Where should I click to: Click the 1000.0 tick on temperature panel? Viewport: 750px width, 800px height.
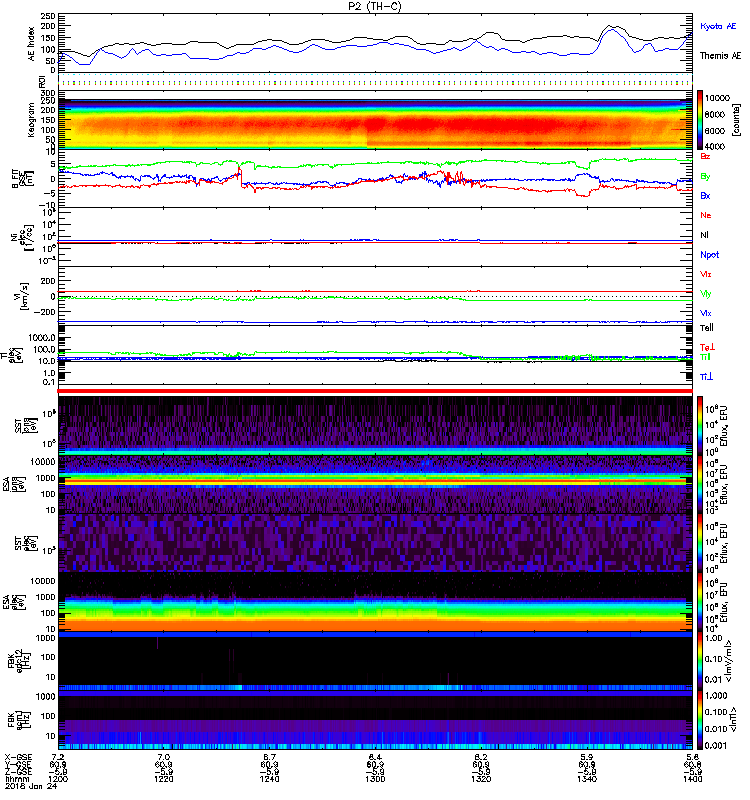pyautogui.click(x=42, y=338)
